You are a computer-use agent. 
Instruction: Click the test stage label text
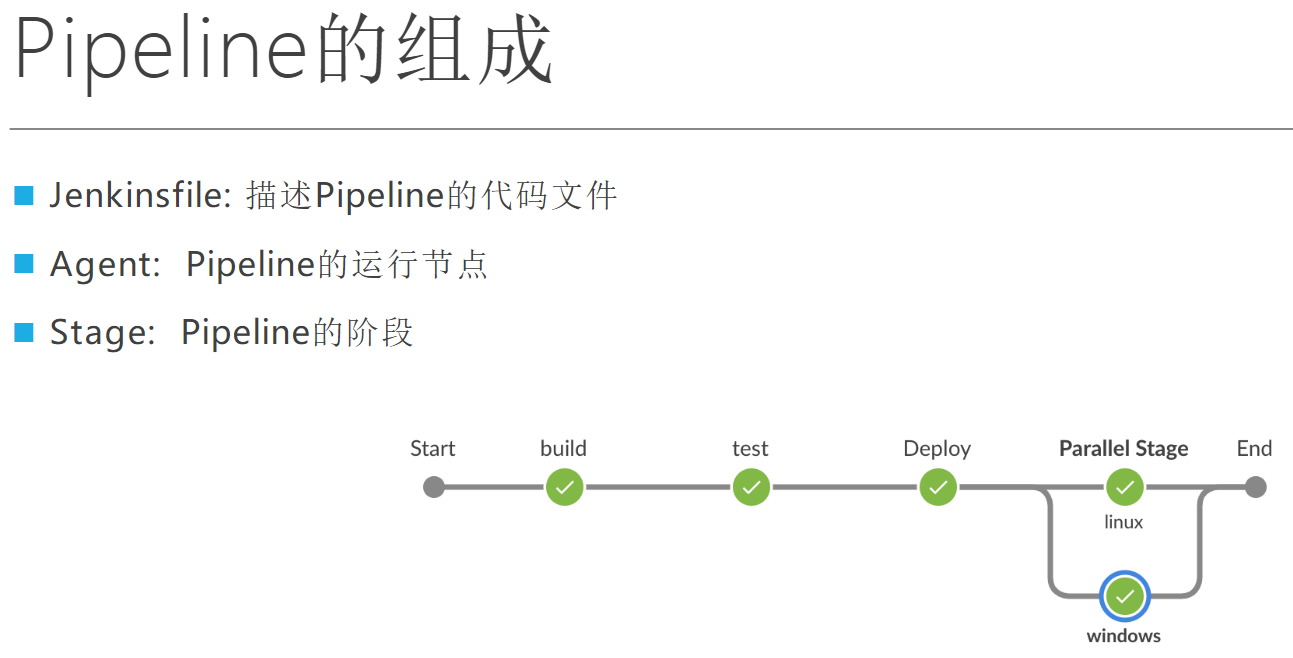click(750, 449)
